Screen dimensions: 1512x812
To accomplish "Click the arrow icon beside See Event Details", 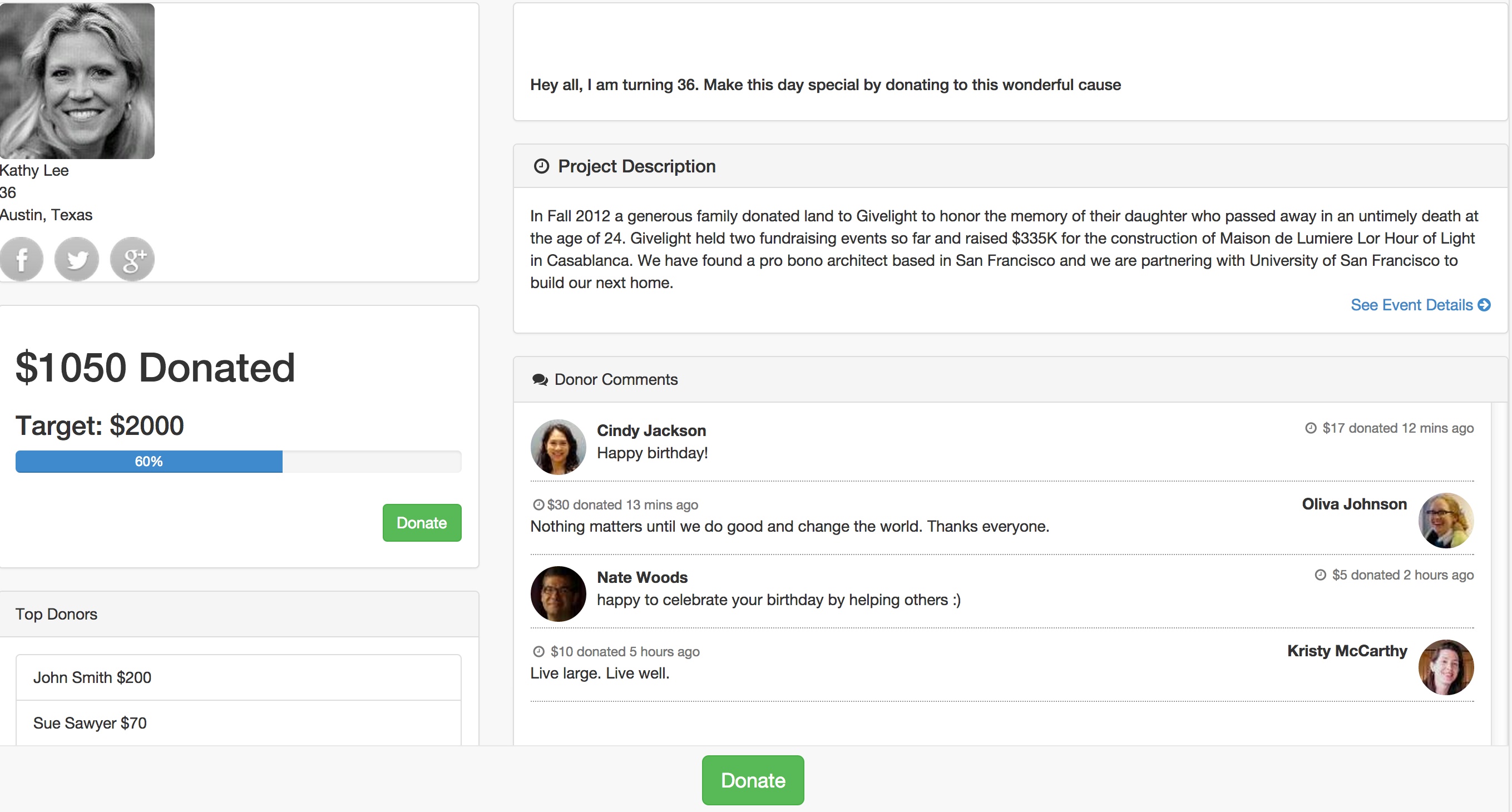I will pos(1484,305).
